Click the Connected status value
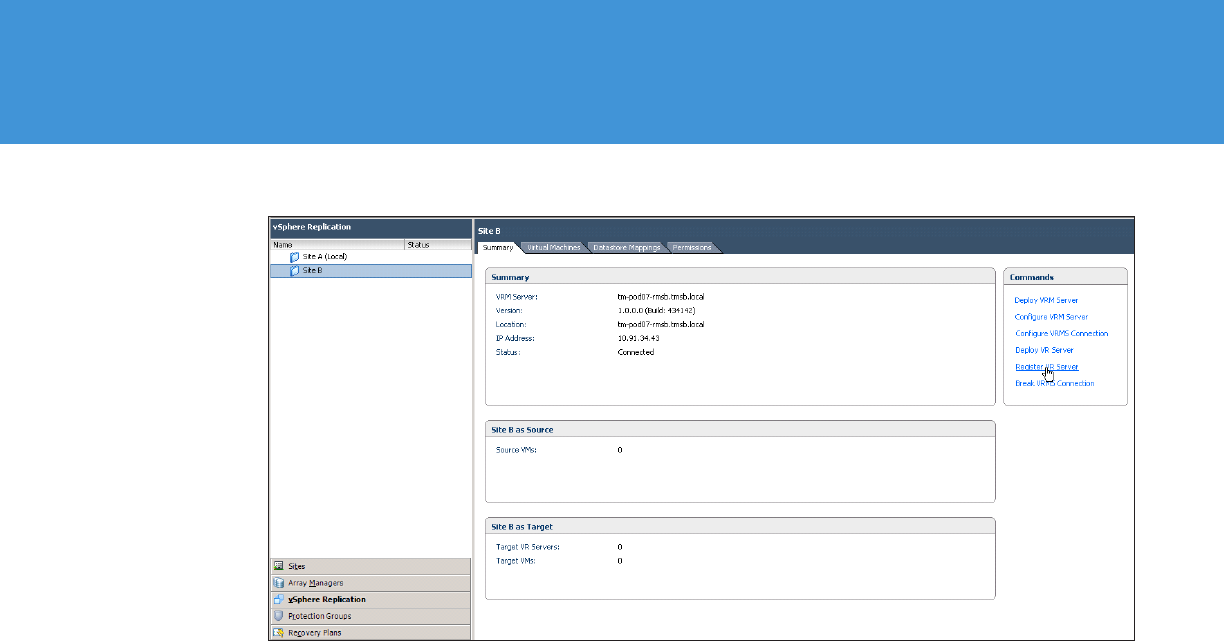 (x=636, y=353)
